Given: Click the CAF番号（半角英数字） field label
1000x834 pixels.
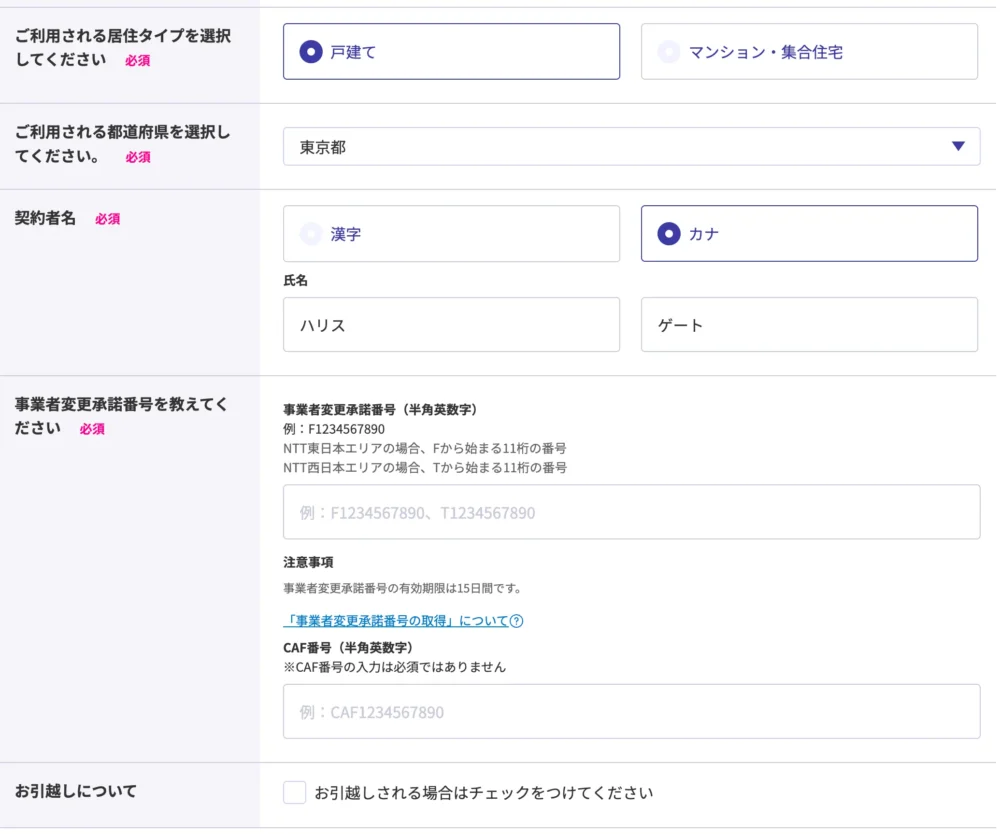Looking at the screenshot, I should (348, 648).
